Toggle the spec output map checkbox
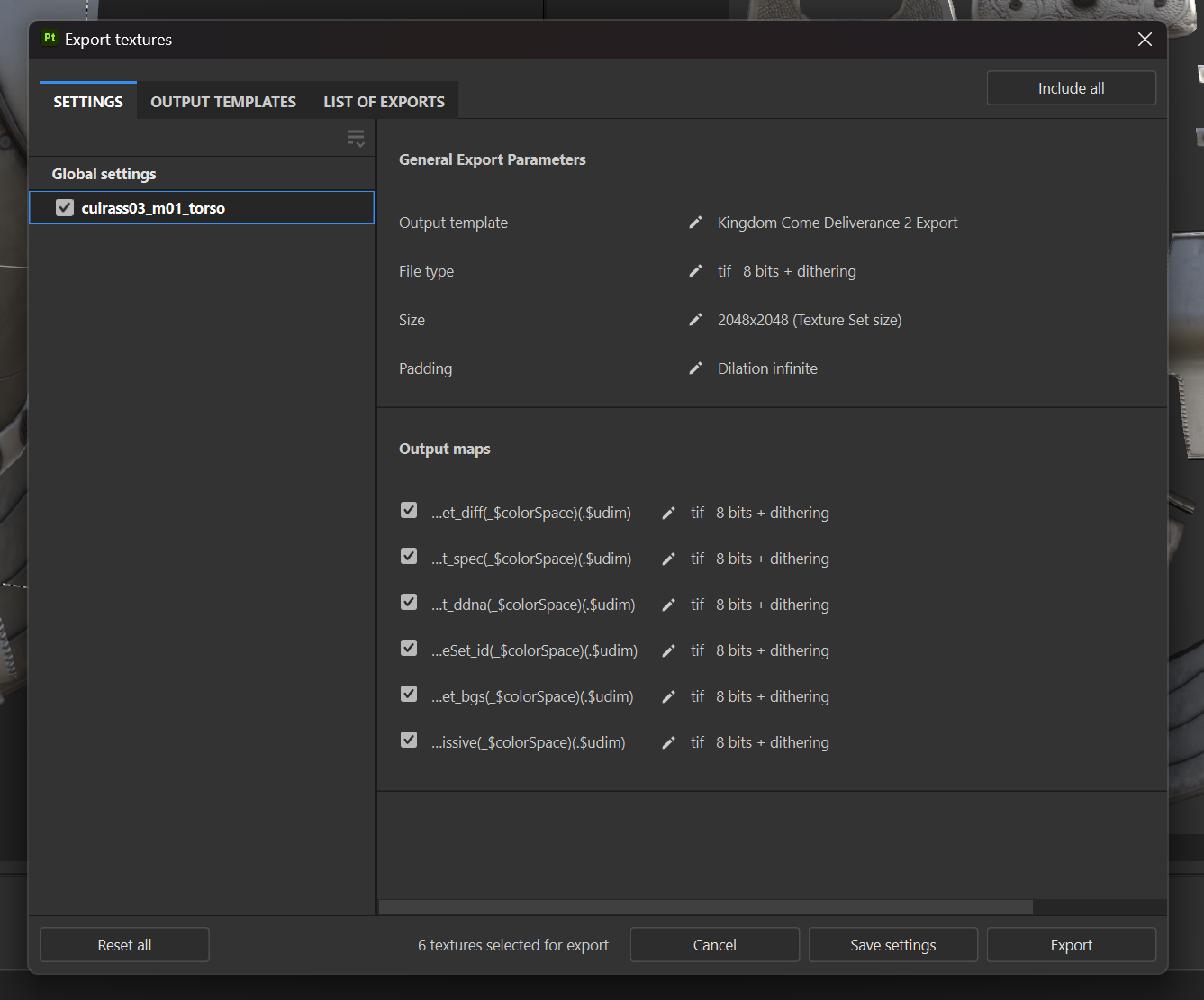Viewport: 1204px width, 1000px height. (x=409, y=557)
